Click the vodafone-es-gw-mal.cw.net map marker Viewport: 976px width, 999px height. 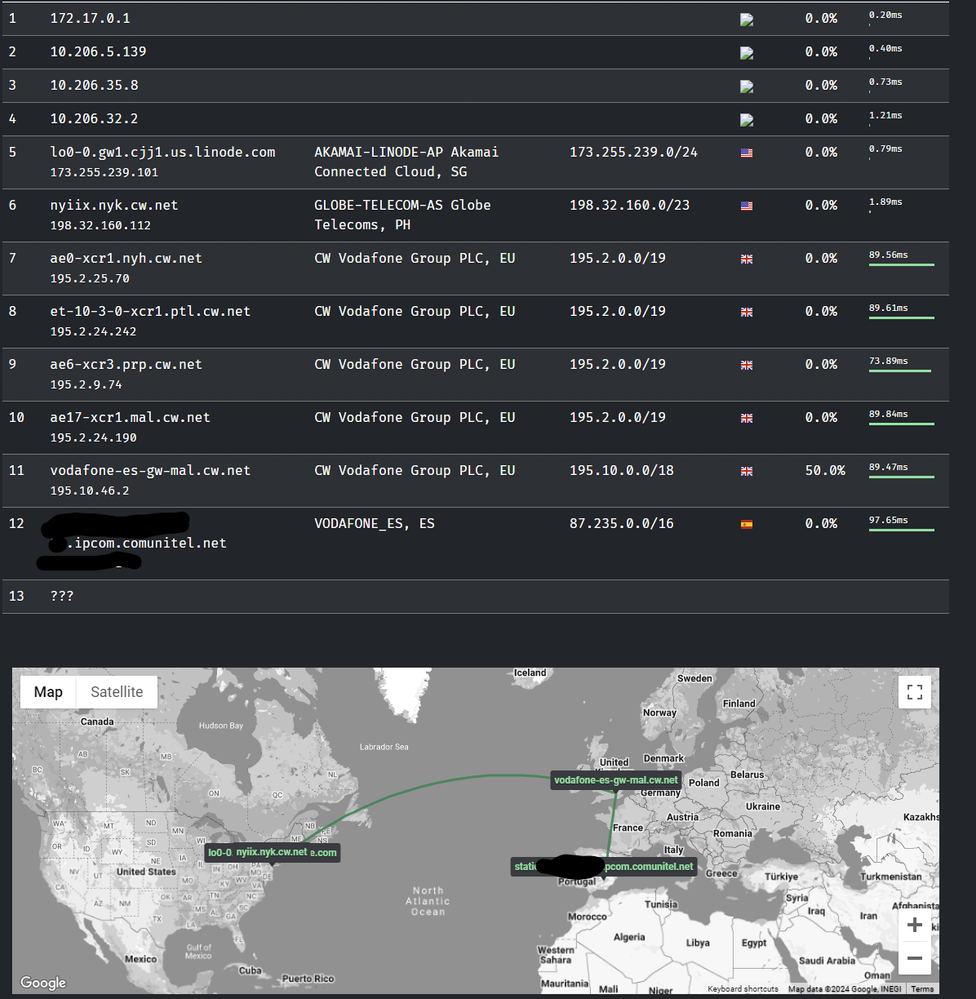pyautogui.click(x=616, y=780)
